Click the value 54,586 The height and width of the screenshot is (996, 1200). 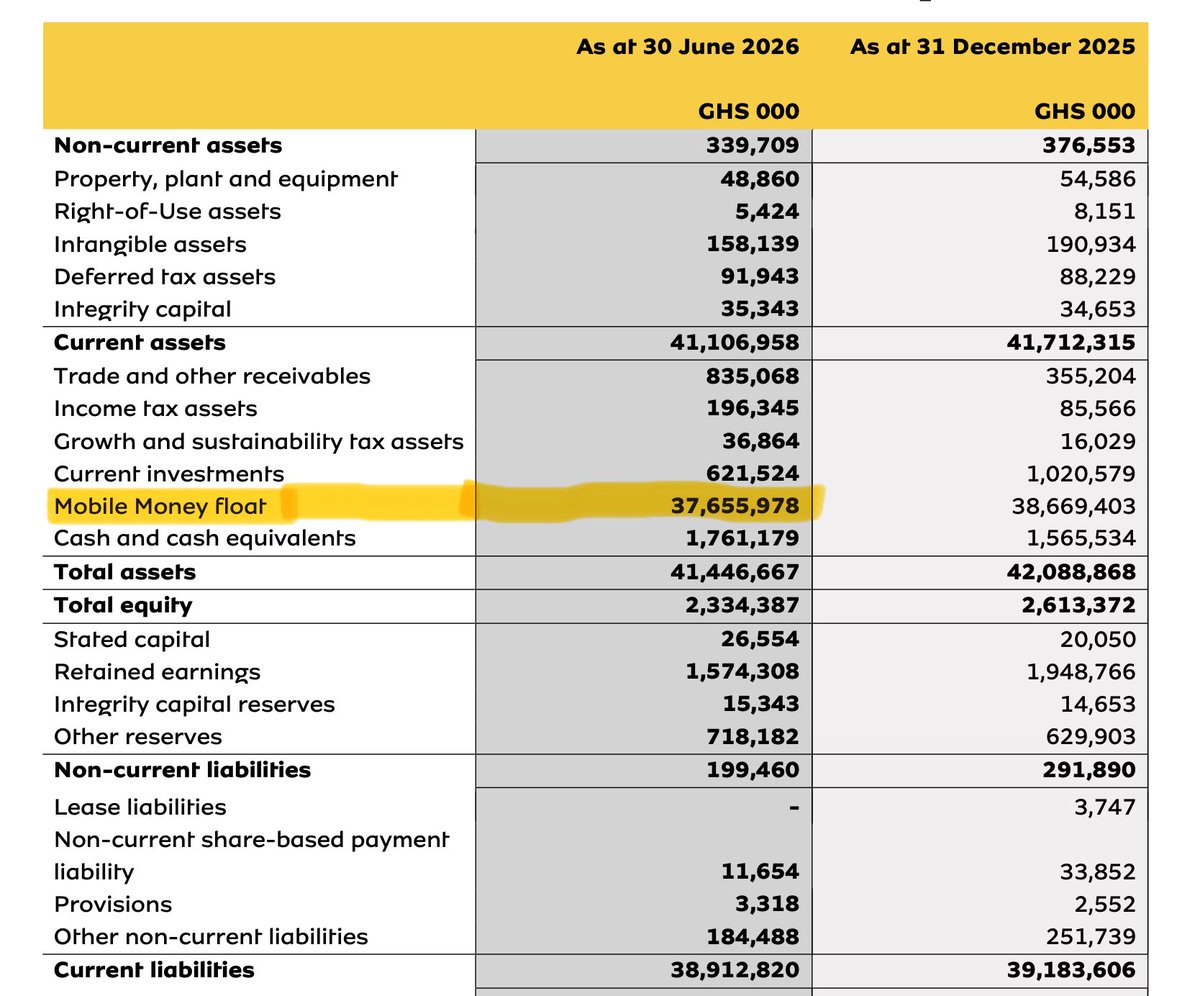(x=1098, y=179)
